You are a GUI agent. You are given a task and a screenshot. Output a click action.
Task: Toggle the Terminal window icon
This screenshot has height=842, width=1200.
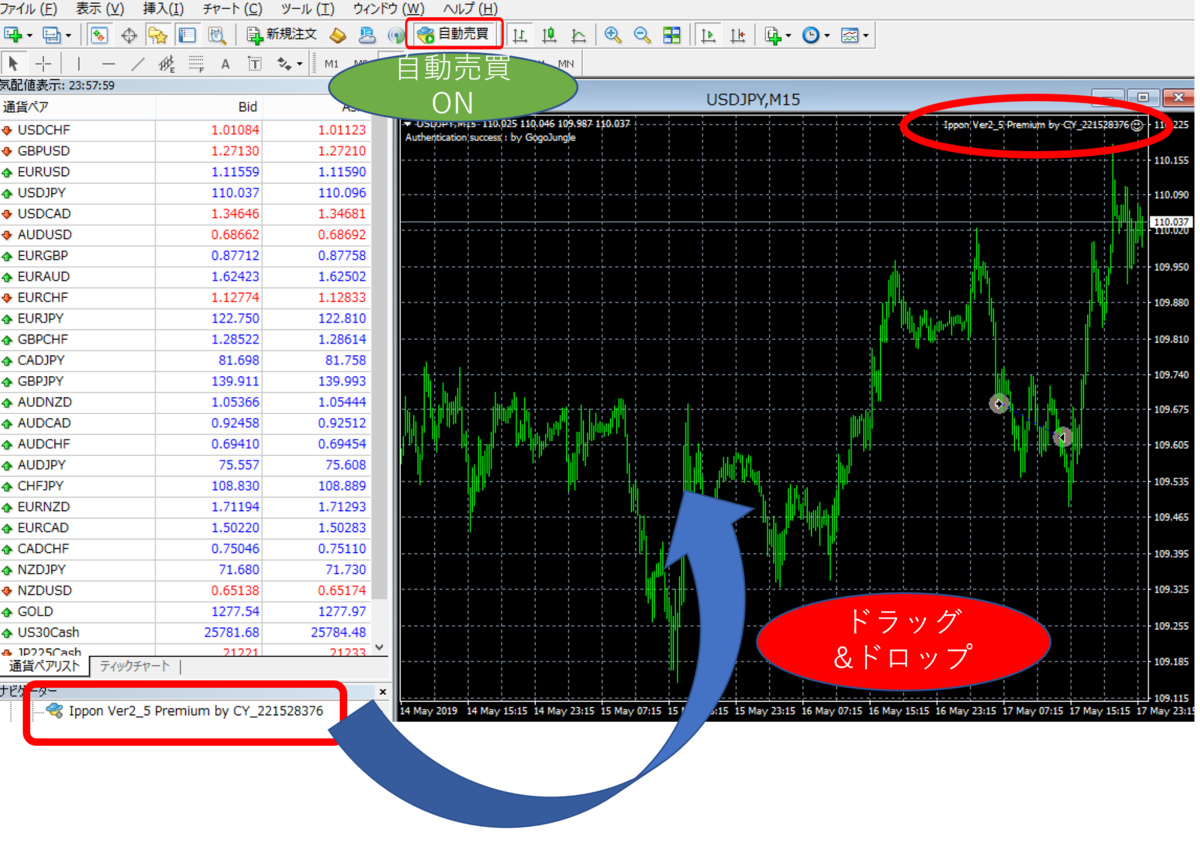click(x=187, y=35)
